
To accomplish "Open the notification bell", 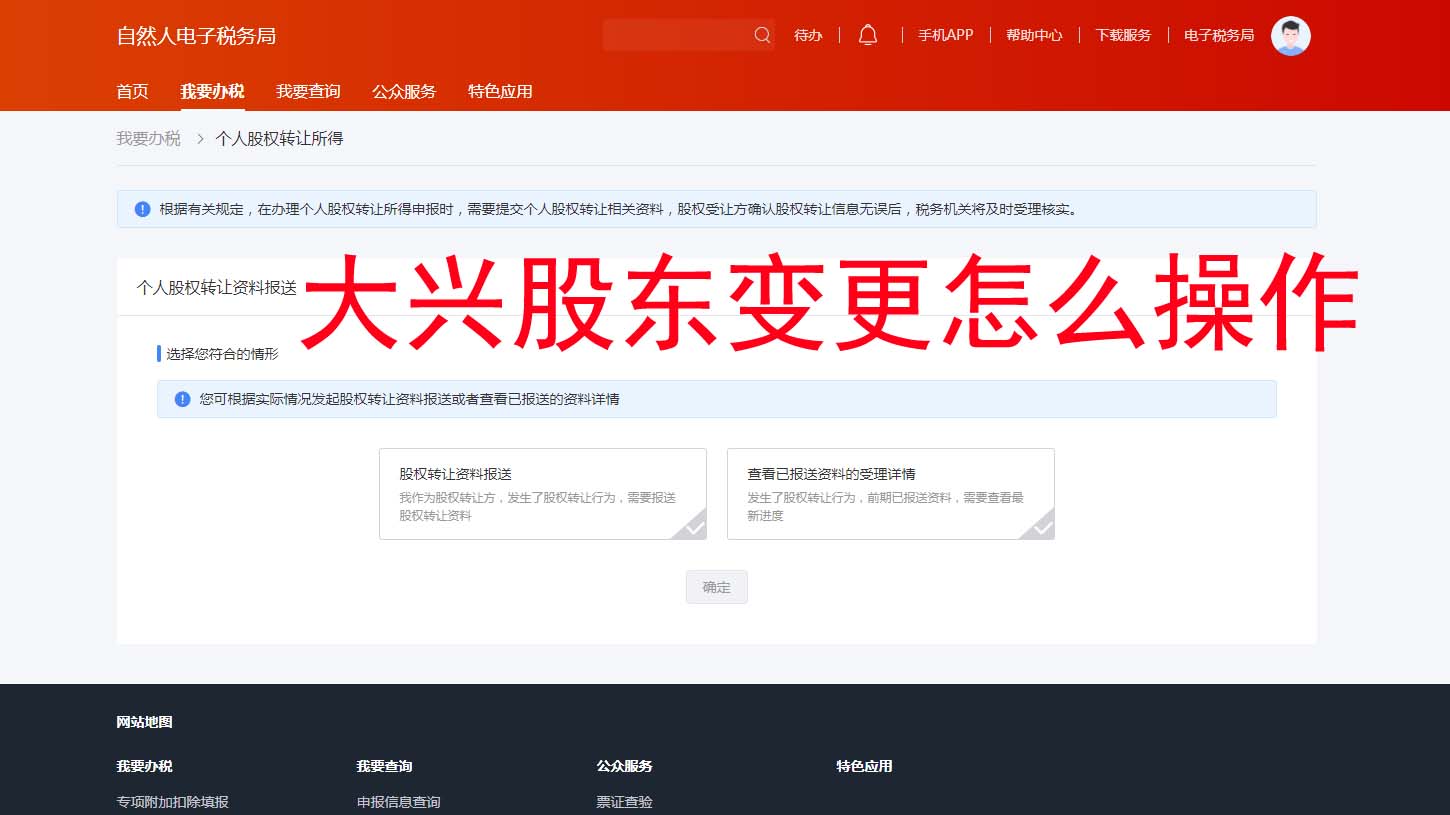I will [867, 33].
